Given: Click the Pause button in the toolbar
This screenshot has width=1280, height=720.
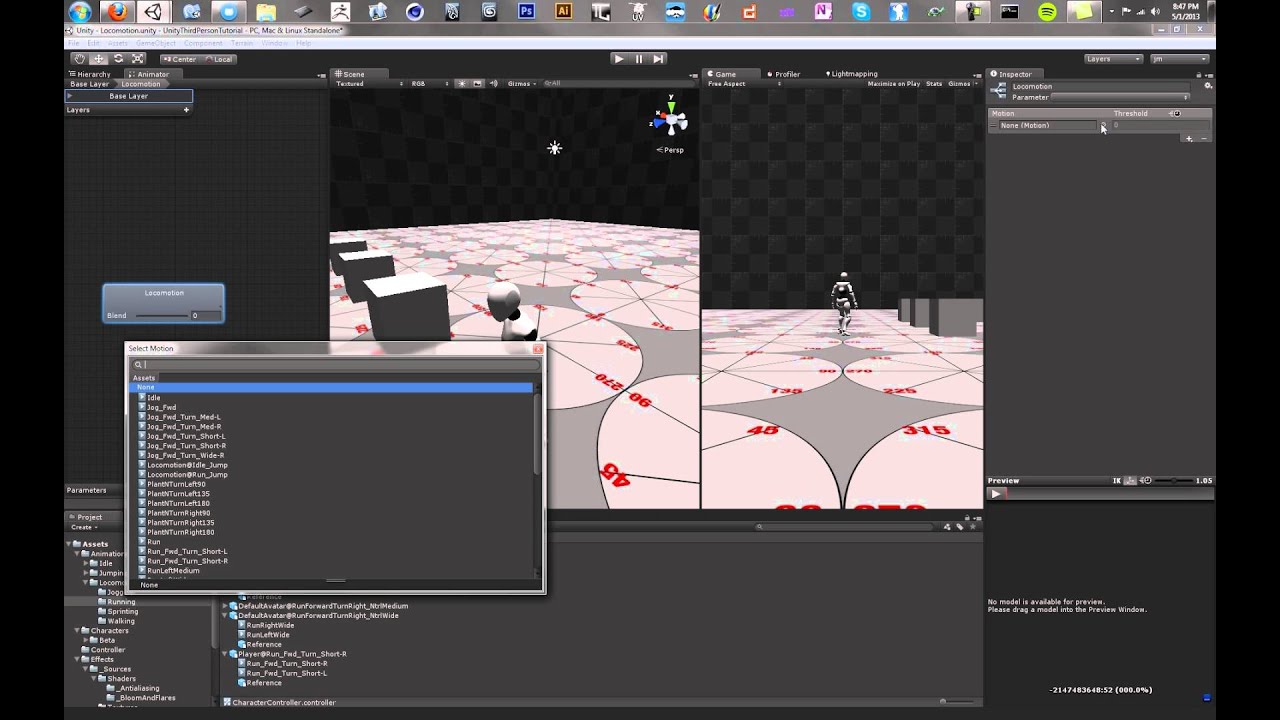Looking at the screenshot, I should click(x=639, y=59).
